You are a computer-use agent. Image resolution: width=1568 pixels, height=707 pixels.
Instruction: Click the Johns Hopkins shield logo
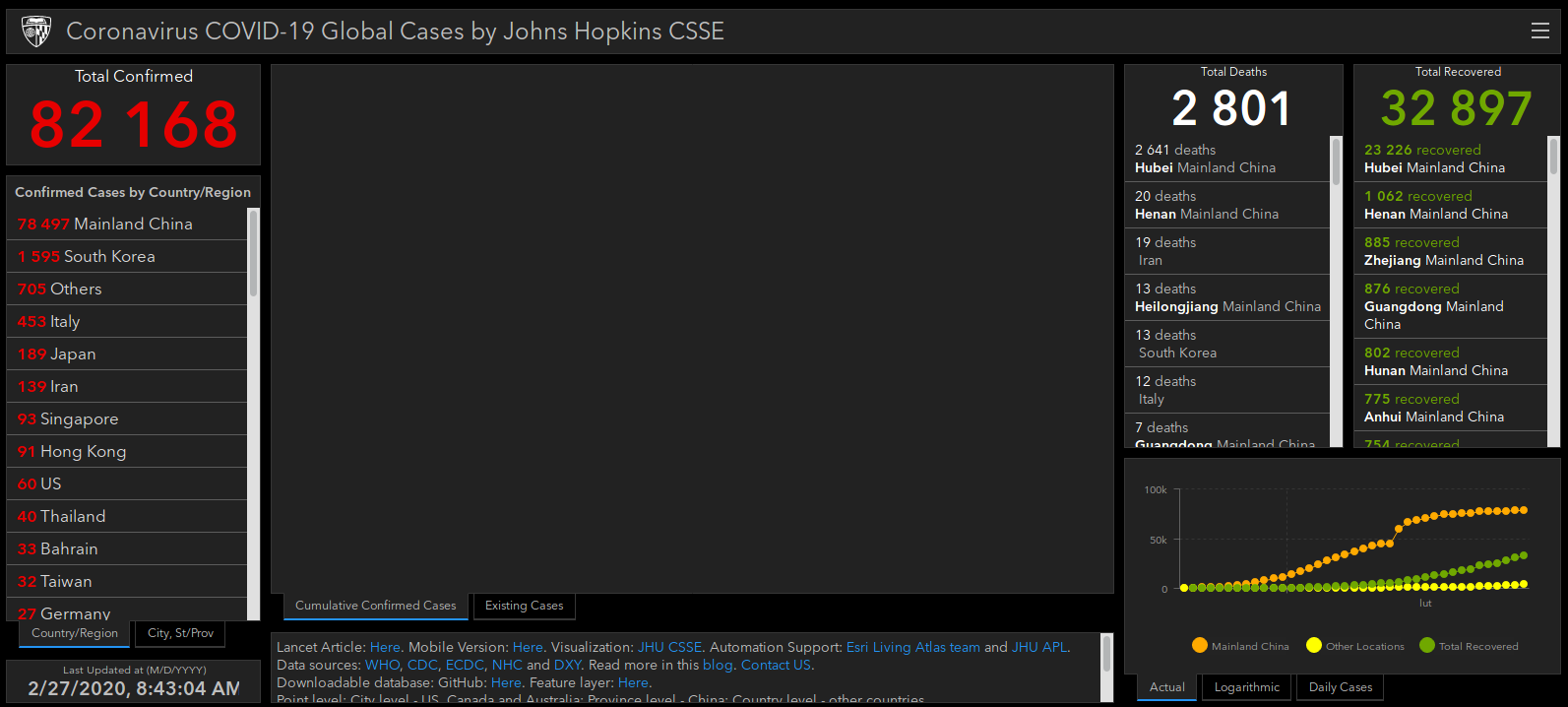36,32
